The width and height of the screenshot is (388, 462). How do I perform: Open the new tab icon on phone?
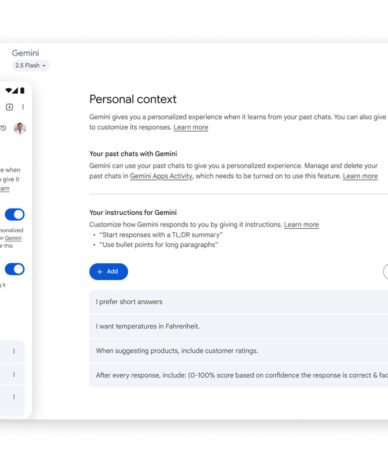point(9,107)
